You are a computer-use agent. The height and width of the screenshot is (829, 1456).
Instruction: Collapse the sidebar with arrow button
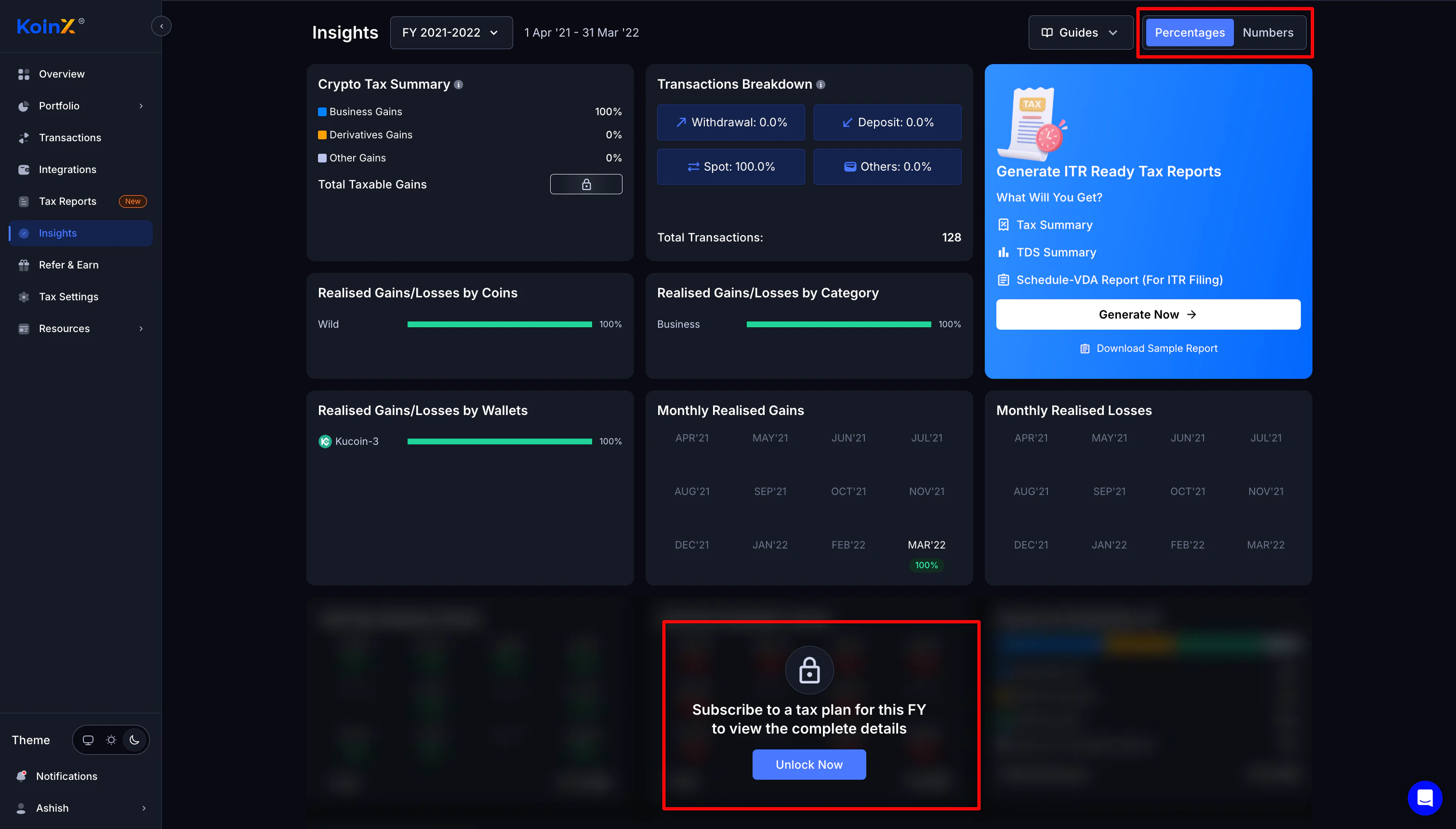(161, 26)
